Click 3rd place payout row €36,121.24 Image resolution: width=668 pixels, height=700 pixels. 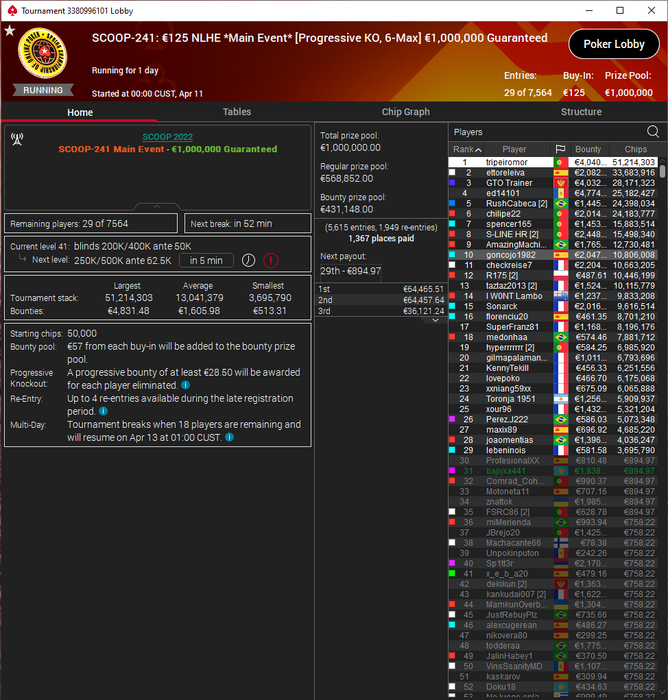[381, 311]
